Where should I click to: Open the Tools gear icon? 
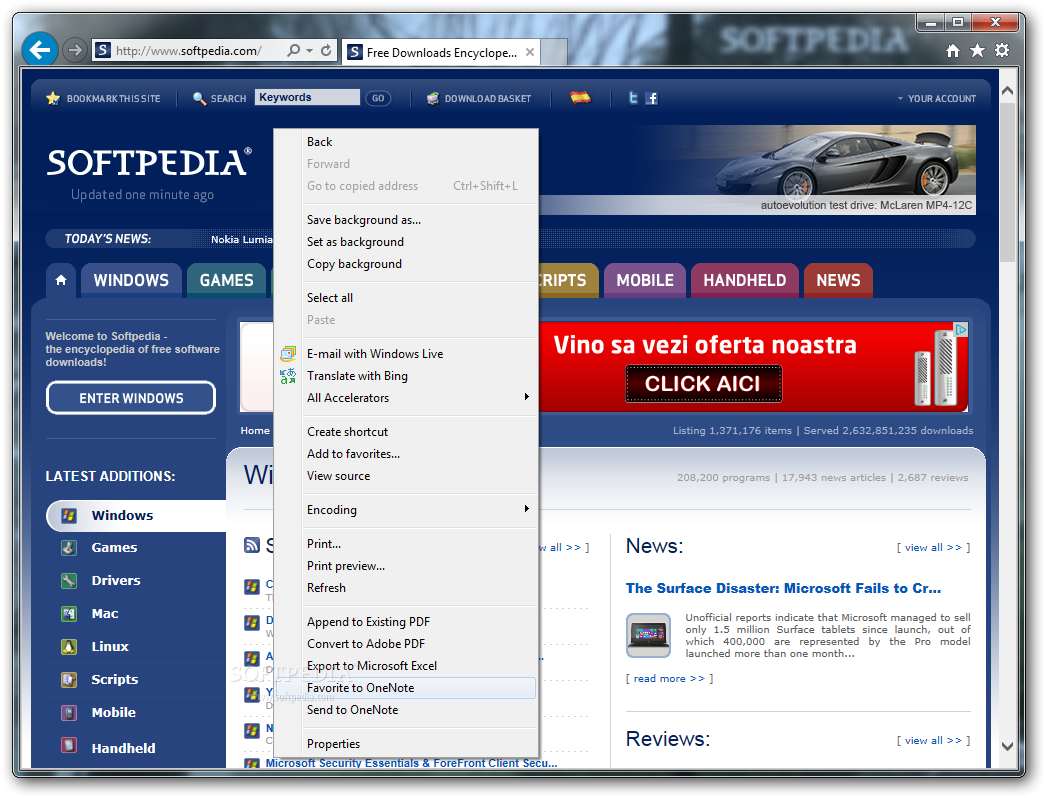point(1002,51)
